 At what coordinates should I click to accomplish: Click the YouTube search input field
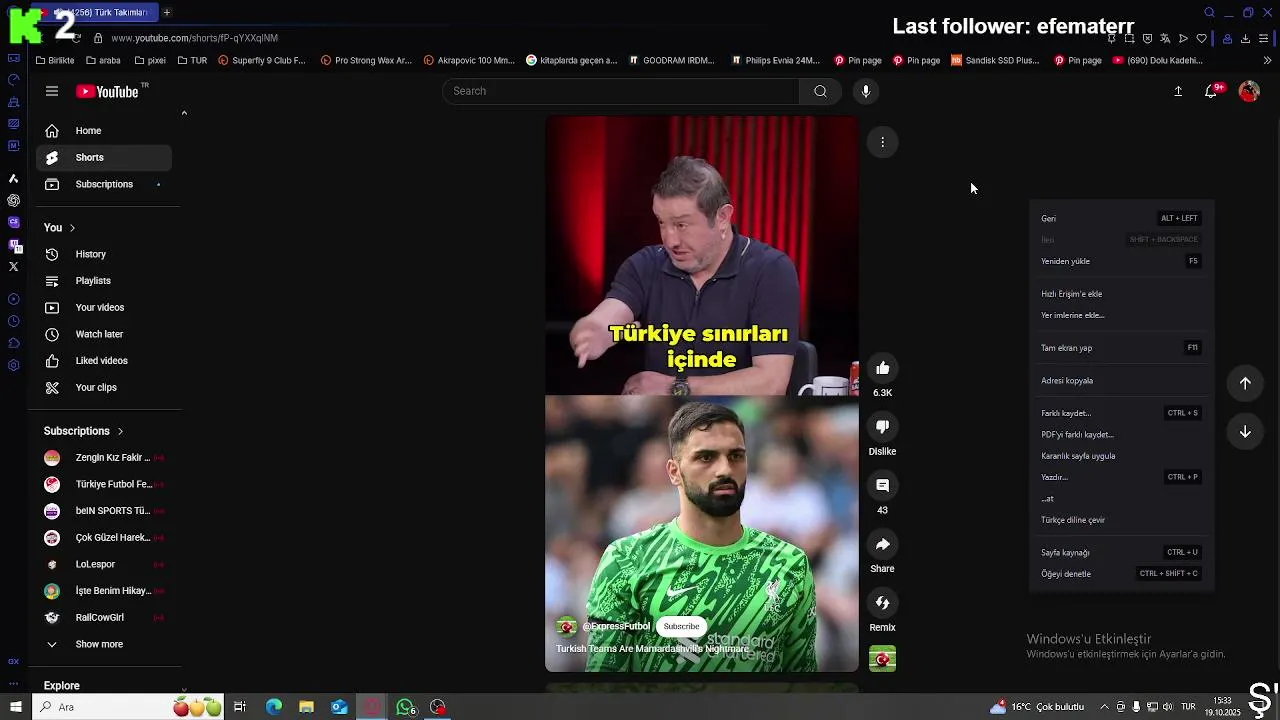click(621, 91)
